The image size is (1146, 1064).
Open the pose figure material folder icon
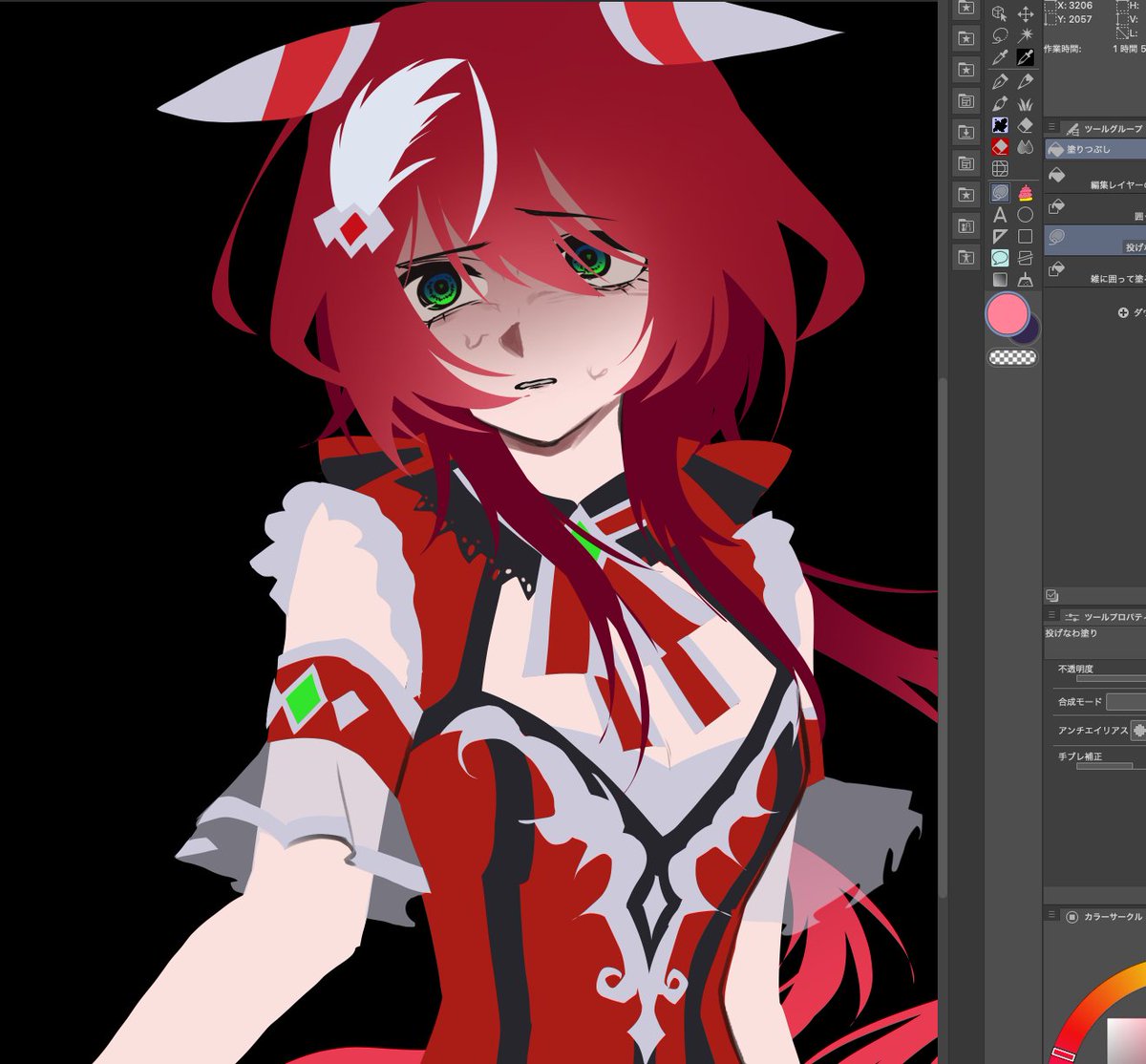pos(966,258)
